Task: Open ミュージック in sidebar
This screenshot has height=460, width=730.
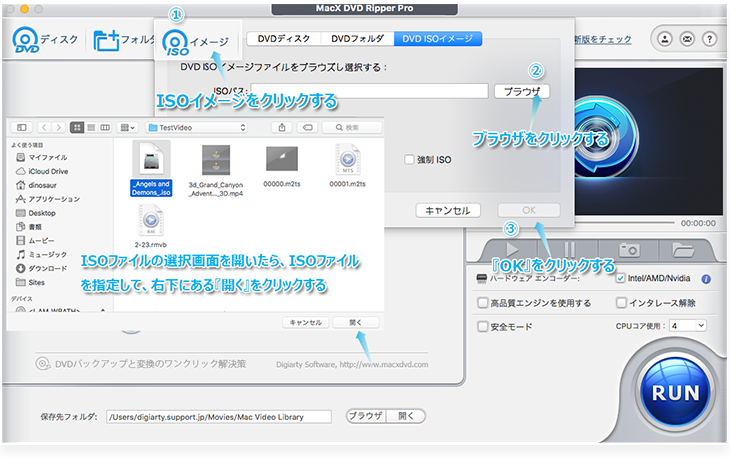Action: pyautogui.click(x=41, y=255)
